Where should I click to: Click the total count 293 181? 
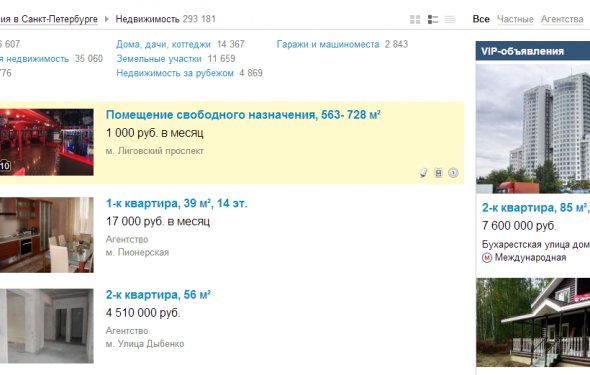click(x=199, y=19)
